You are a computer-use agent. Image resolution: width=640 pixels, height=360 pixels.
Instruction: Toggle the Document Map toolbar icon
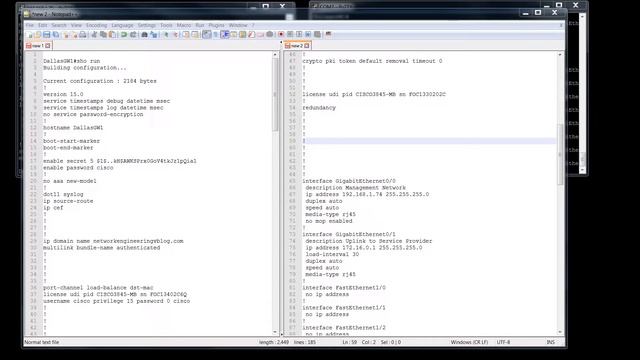(242, 35)
